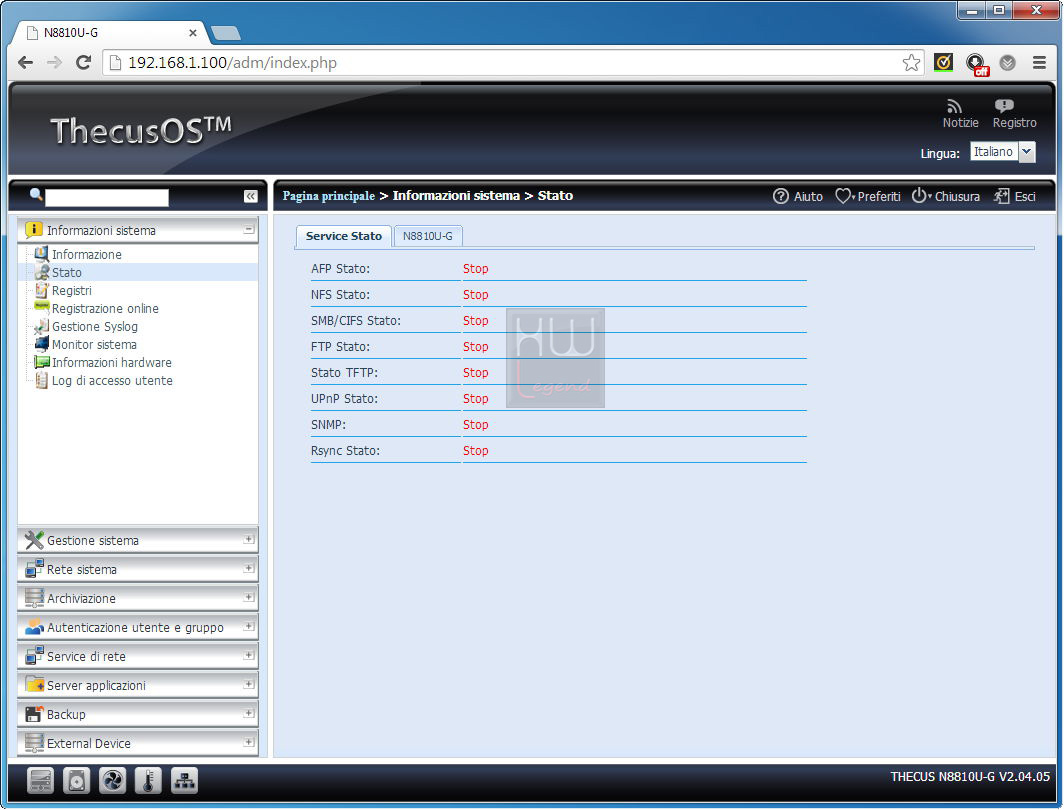Viewport: 1064px width, 810px height.
Task: Select Stato in the tree
Action: point(66,273)
